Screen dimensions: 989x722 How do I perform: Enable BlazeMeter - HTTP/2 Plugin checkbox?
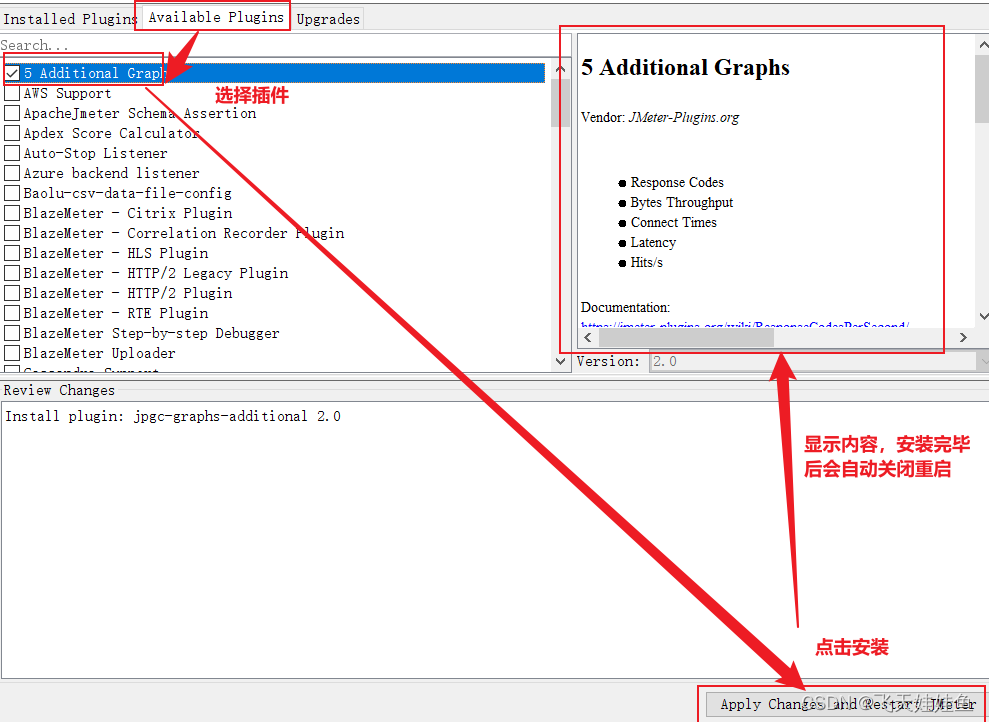point(12,293)
